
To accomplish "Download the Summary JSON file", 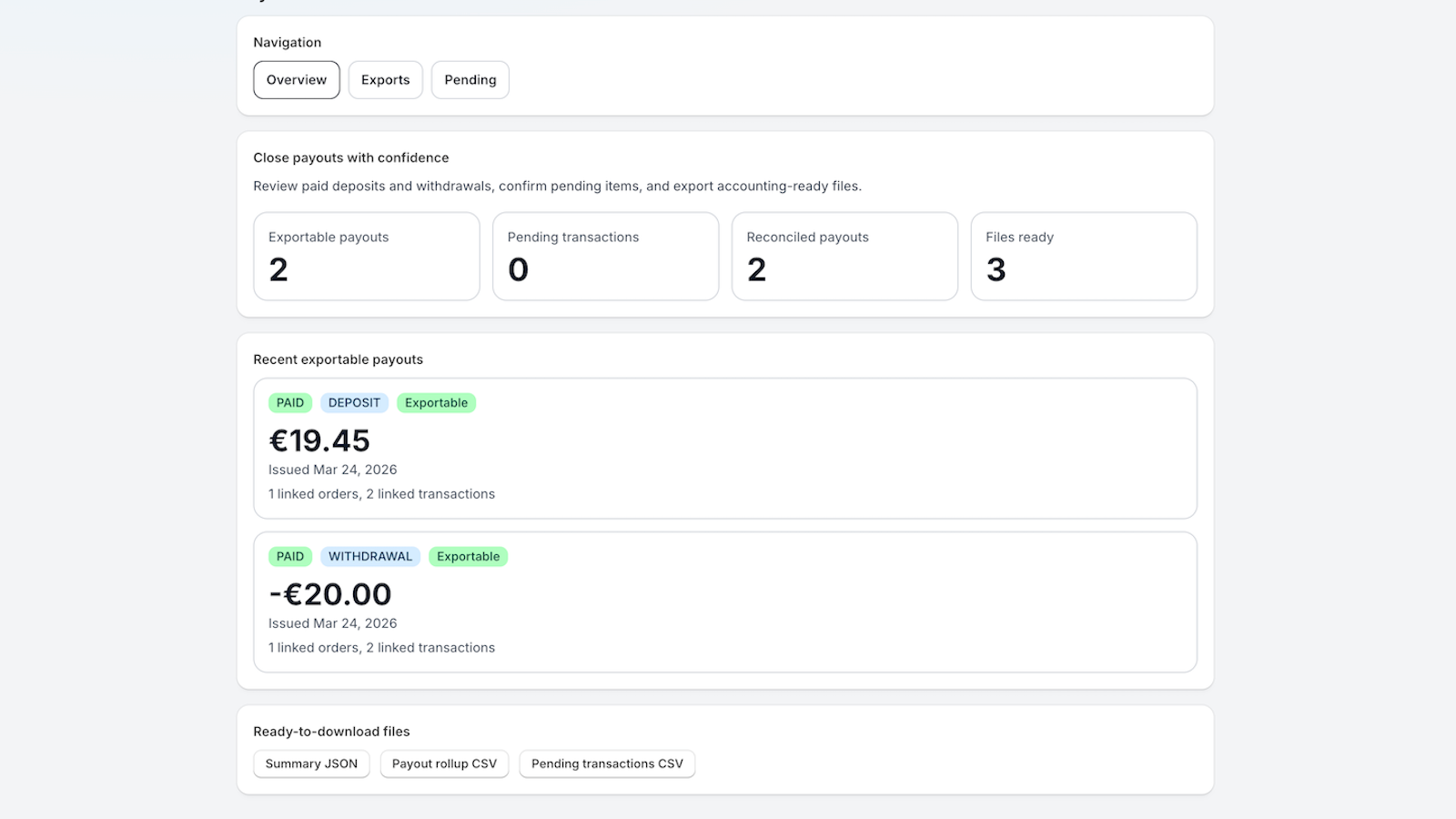I will click(311, 763).
